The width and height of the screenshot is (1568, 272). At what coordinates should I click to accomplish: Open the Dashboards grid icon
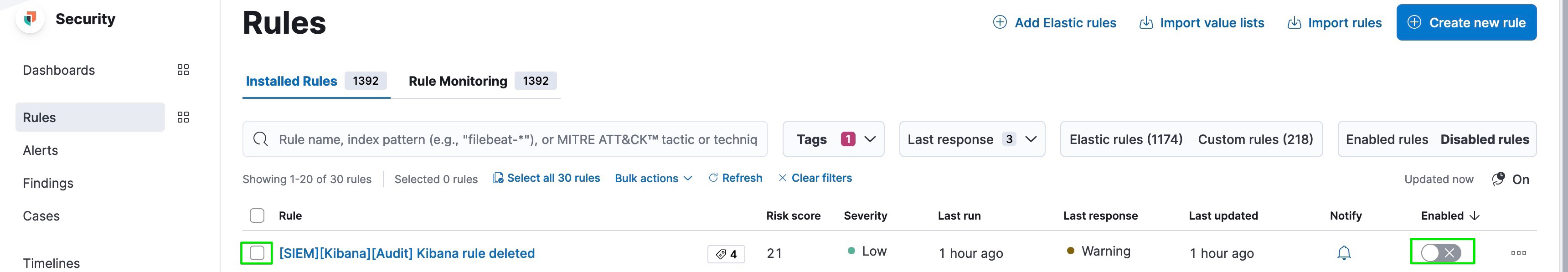coord(182,69)
